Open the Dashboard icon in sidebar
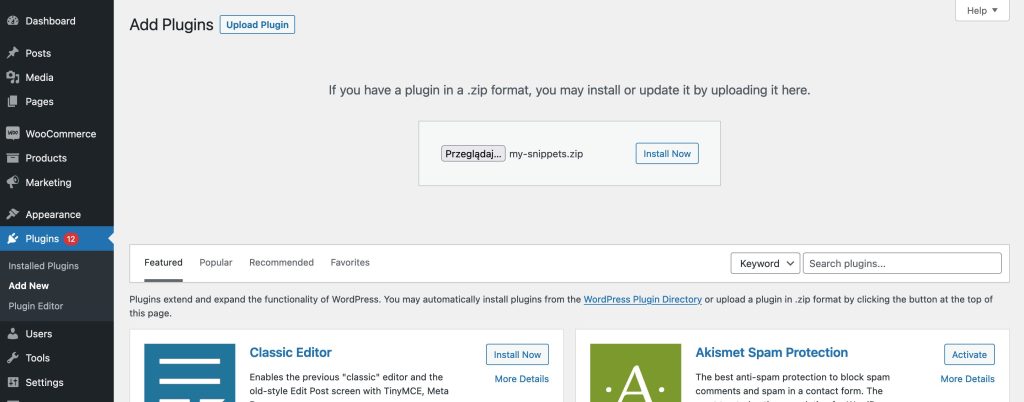This screenshot has height=402, width=1024. (12, 21)
